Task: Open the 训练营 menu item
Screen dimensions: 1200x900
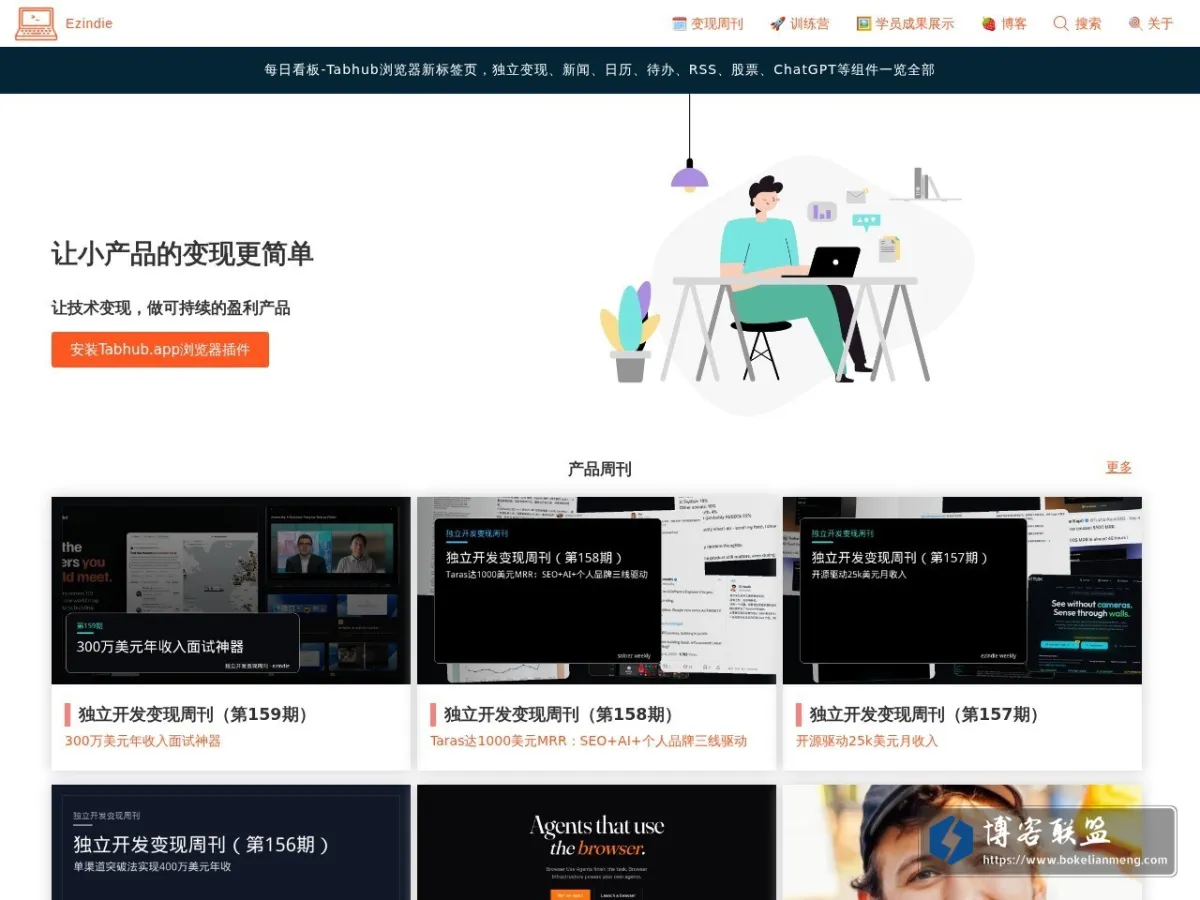Action: (x=799, y=23)
